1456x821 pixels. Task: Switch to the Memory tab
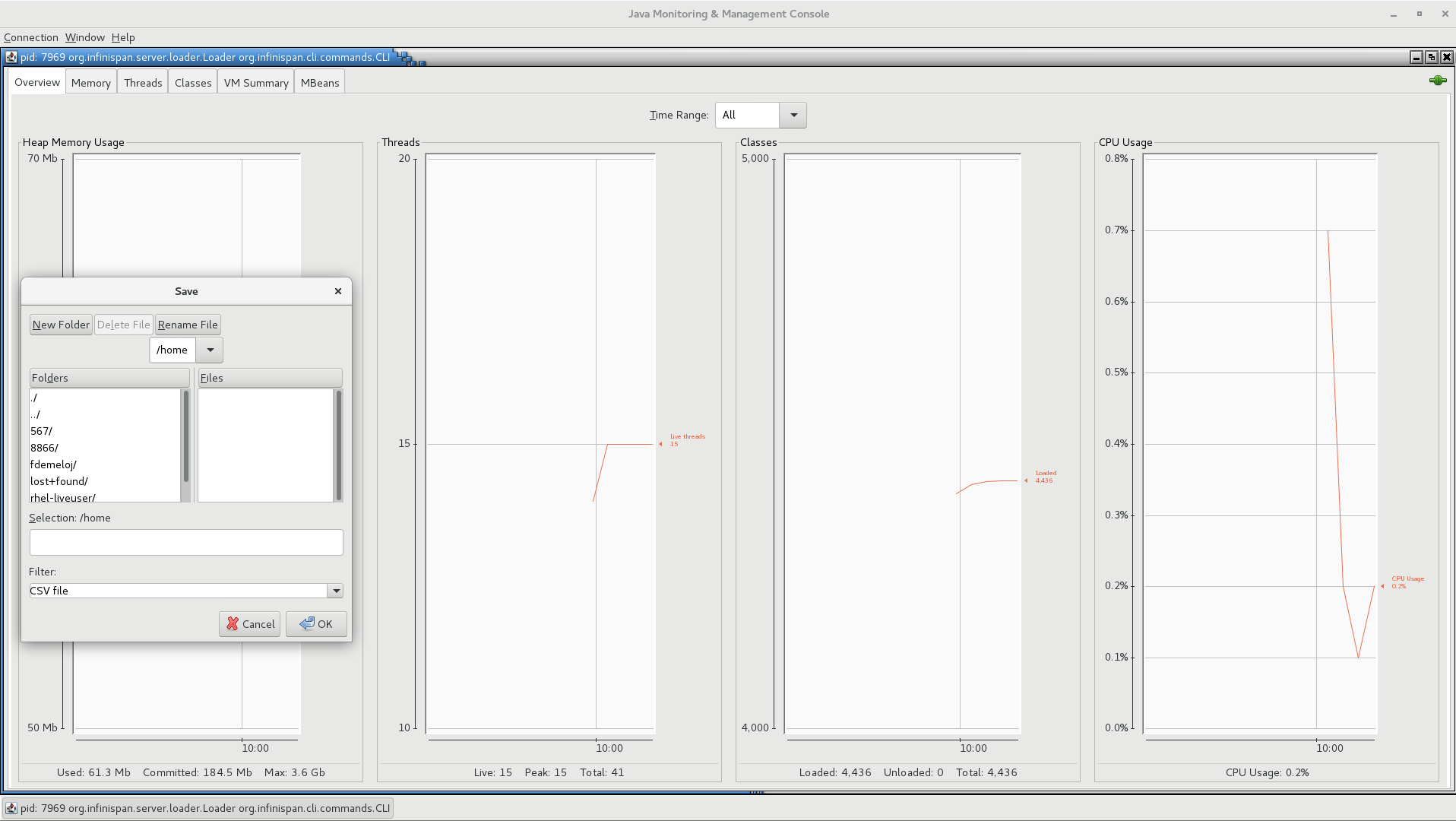point(91,83)
